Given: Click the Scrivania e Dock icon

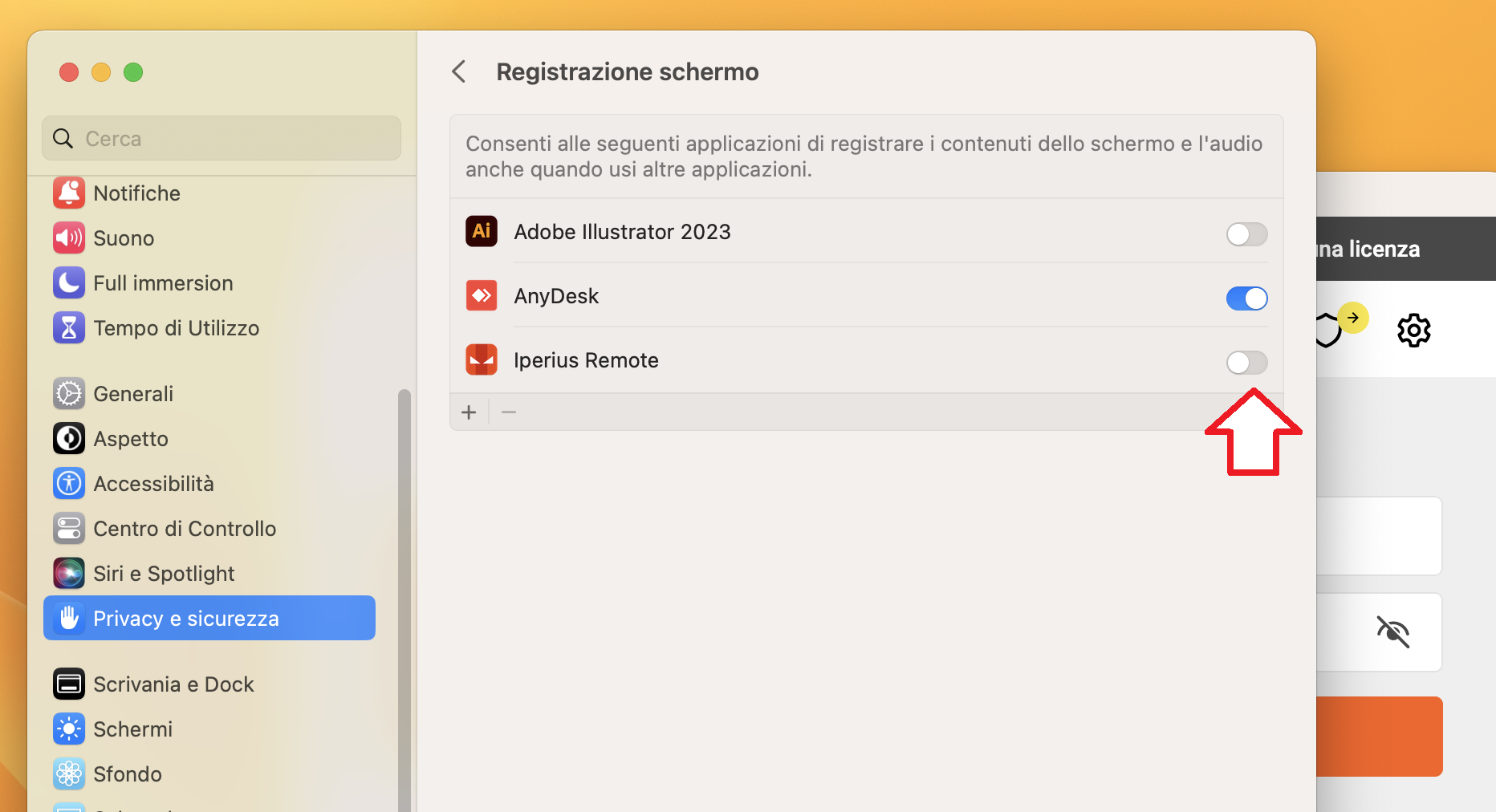Looking at the screenshot, I should 69,684.
